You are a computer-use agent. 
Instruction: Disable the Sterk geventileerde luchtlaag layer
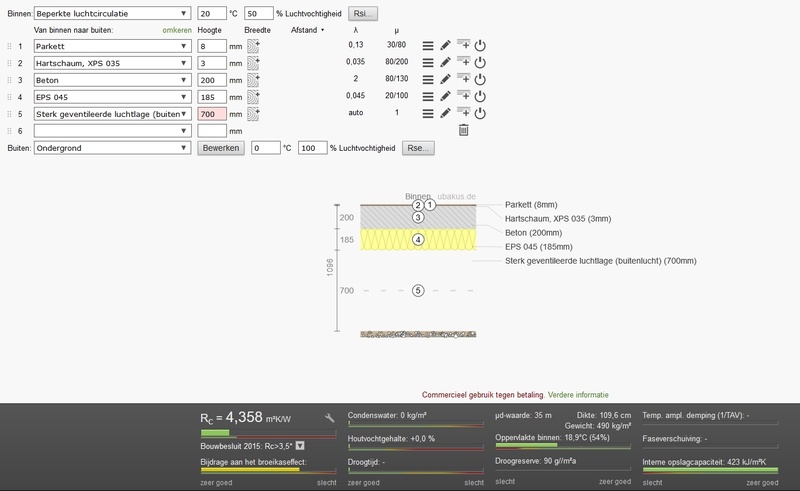[x=480, y=113]
